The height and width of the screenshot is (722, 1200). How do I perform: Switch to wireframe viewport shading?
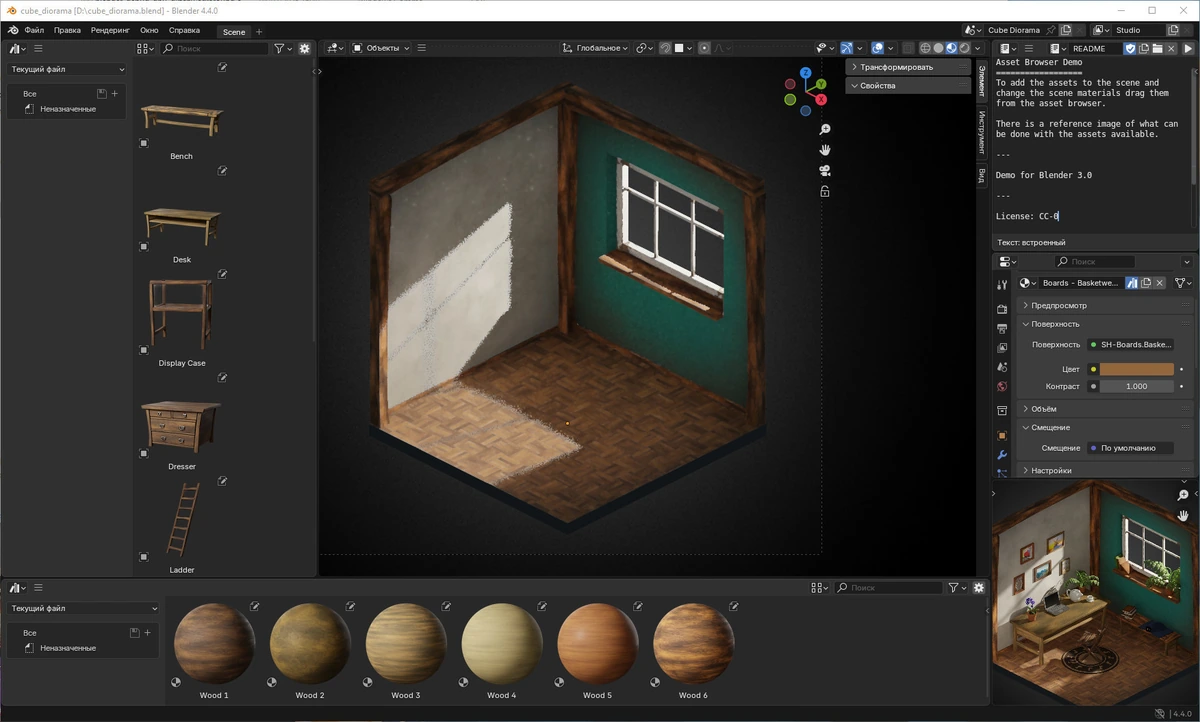(925, 48)
